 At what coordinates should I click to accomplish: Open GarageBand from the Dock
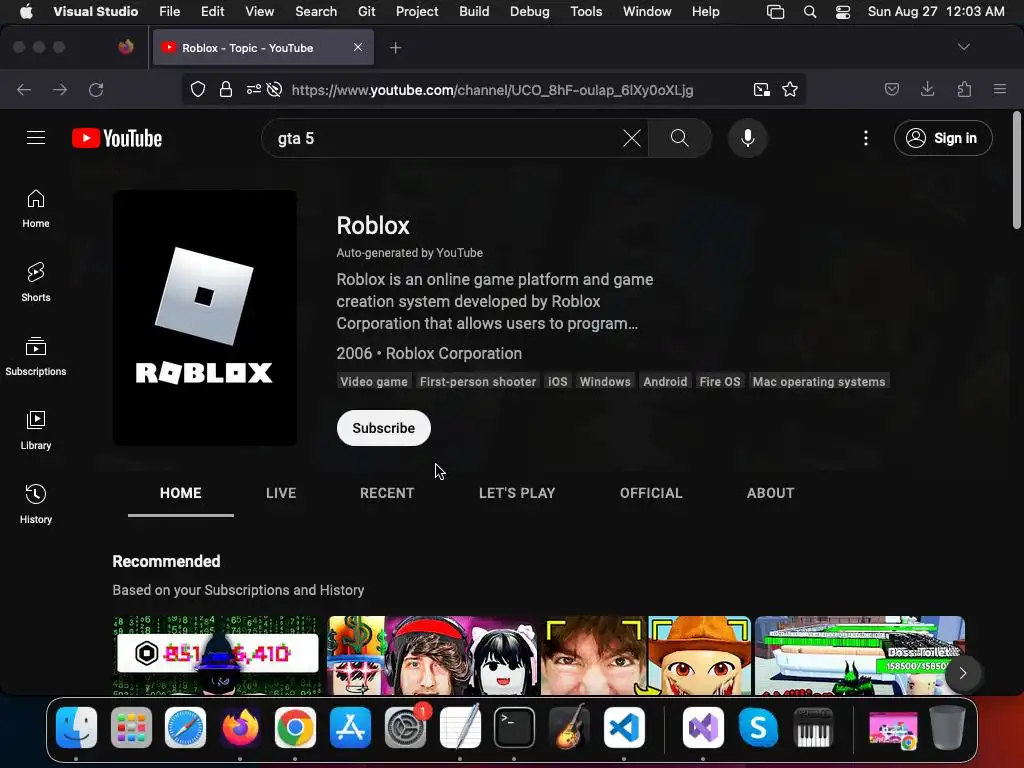[569, 728]
